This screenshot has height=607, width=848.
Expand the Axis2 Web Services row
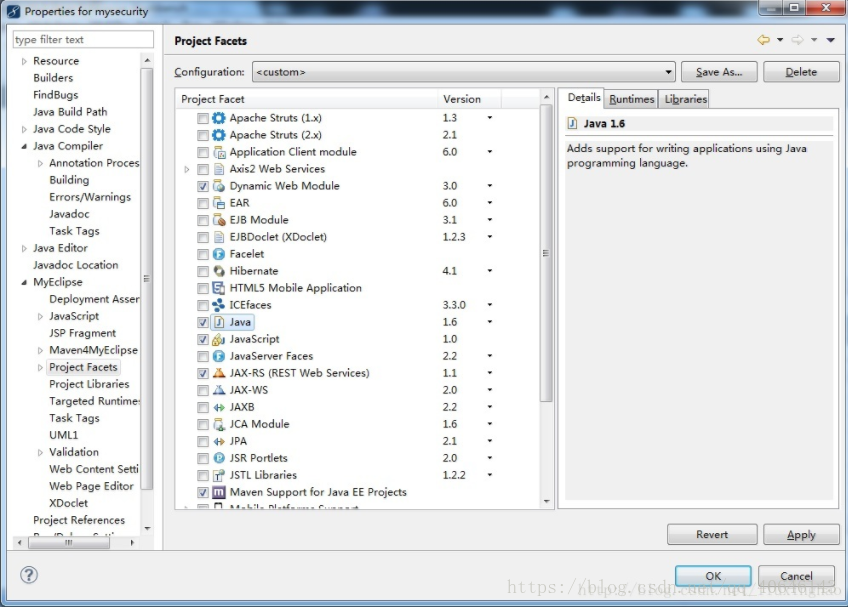[187, 169]
